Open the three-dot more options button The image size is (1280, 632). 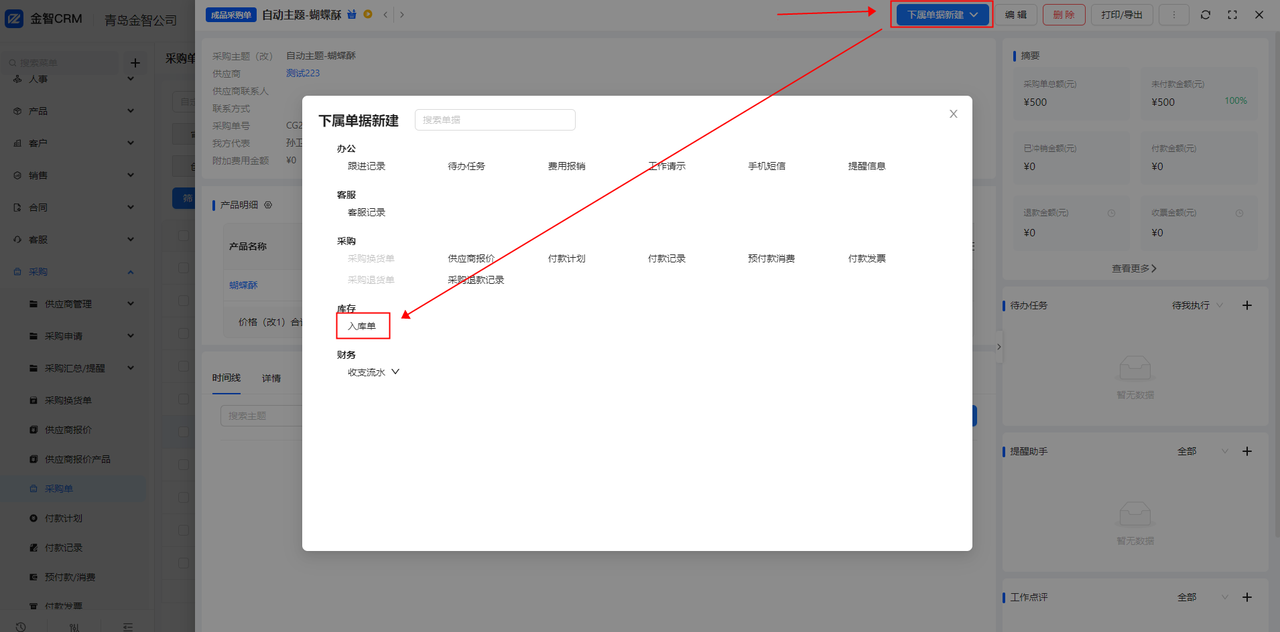coord(1174,15)
